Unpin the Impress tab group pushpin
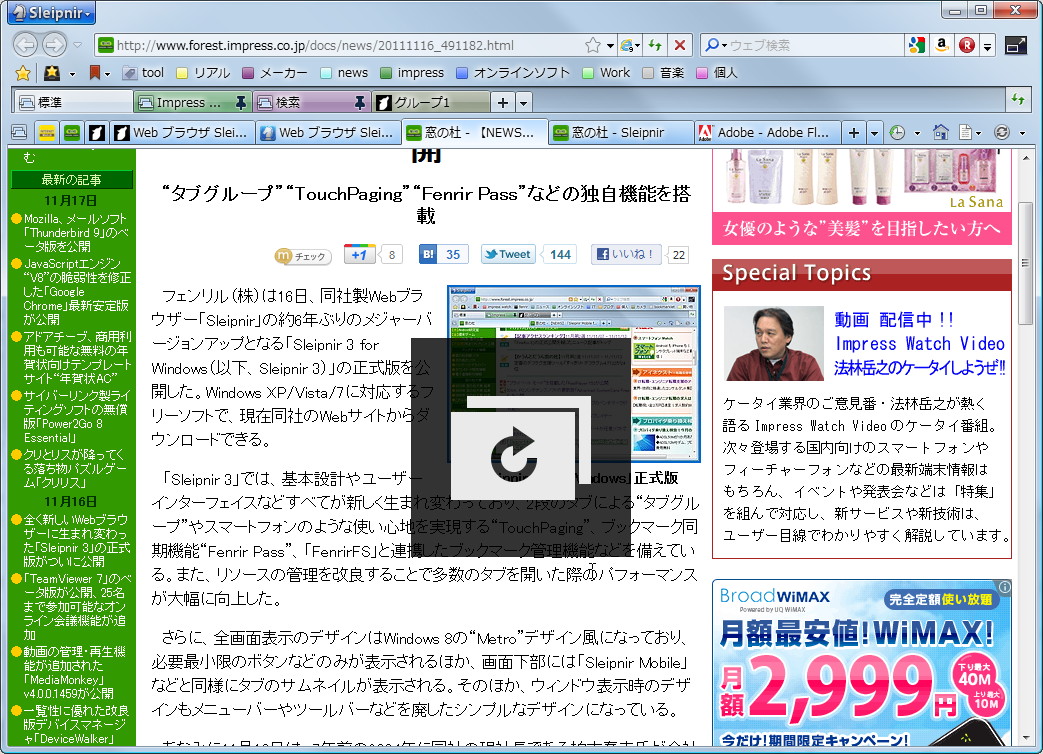The image size is (1043, 754). point(241,102)
